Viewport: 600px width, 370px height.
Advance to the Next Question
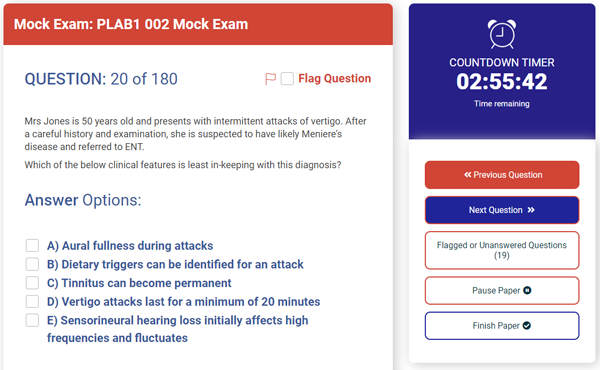(502, 210)
